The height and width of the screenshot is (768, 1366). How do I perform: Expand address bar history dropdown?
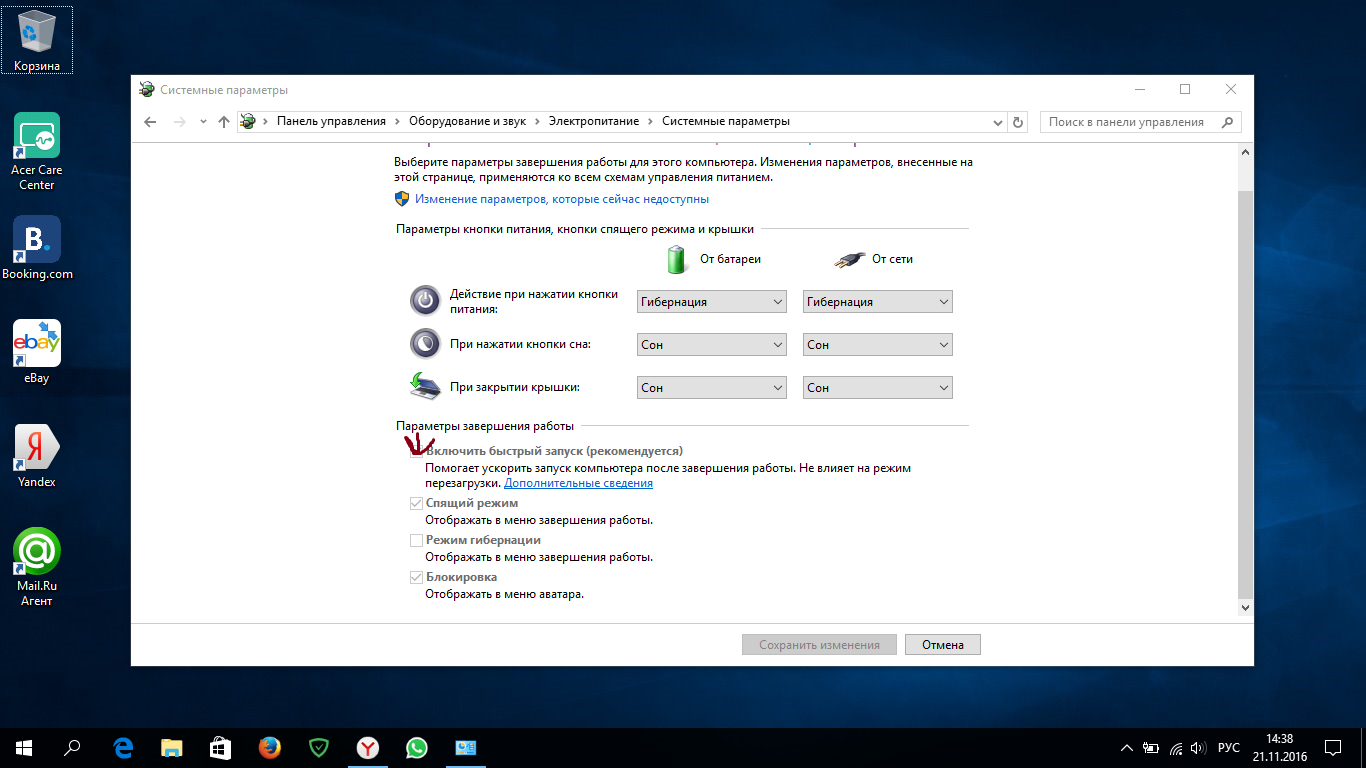tap(997, 122)
